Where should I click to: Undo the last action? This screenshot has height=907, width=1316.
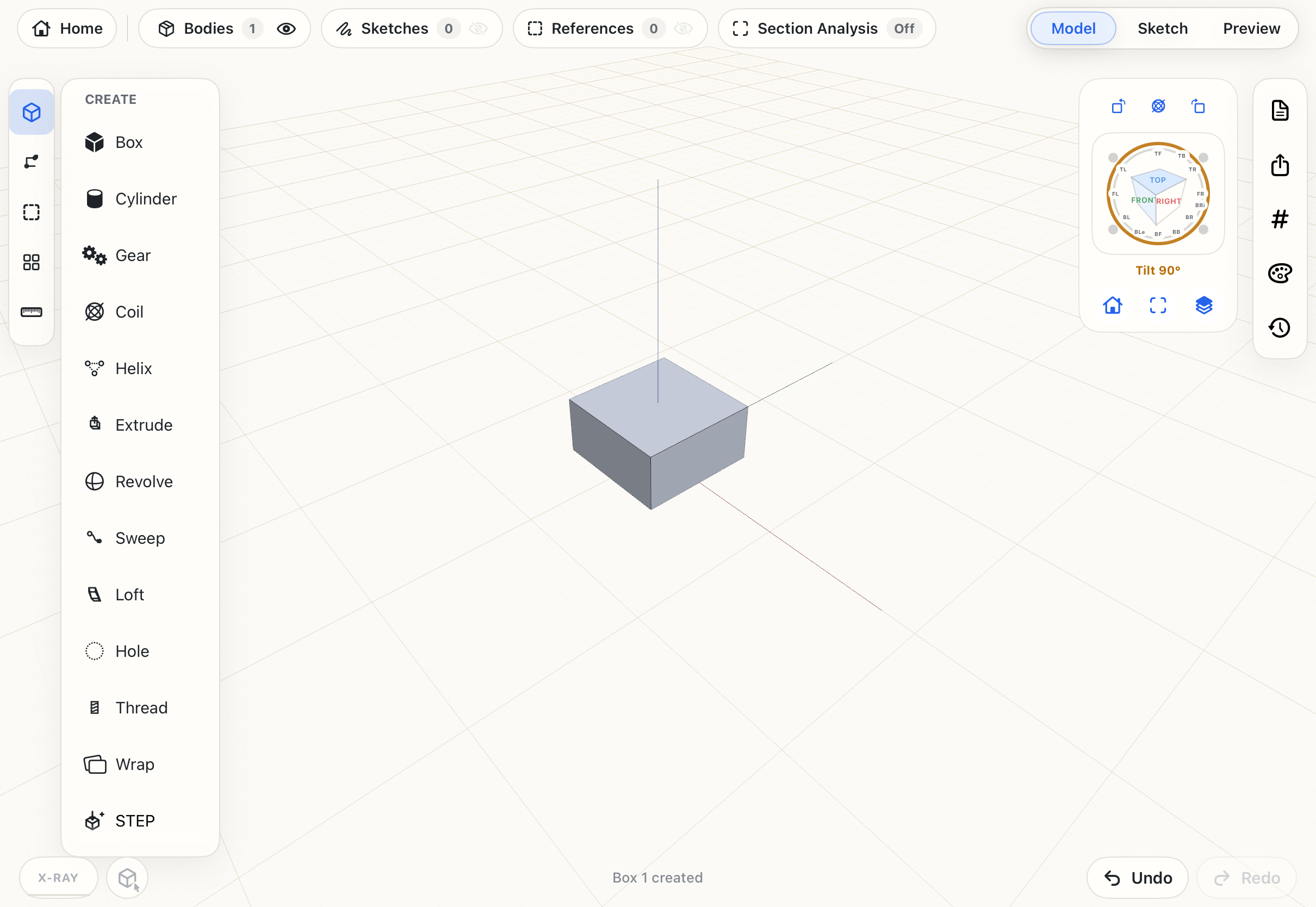coord(1138,878)
